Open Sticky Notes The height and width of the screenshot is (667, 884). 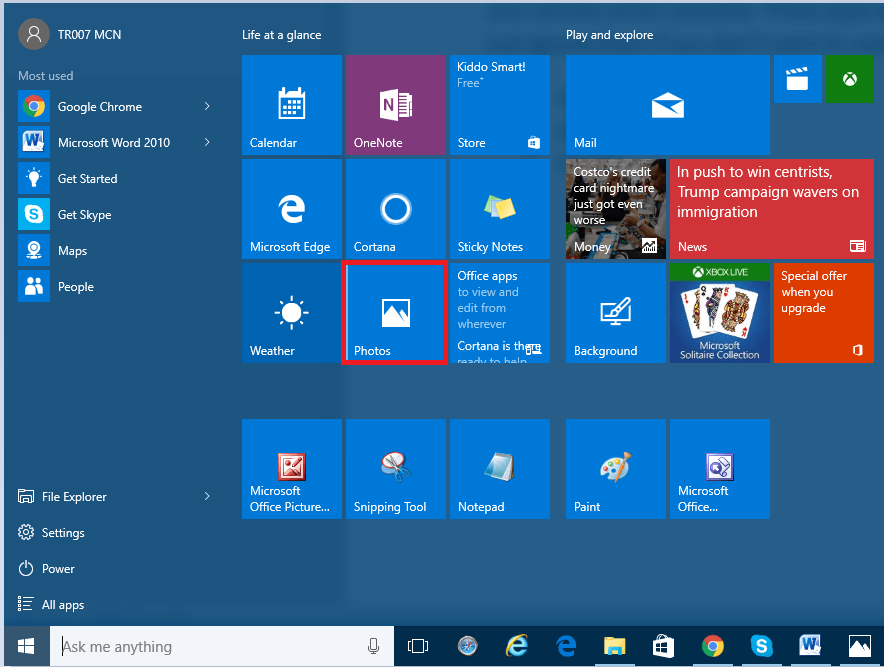[x=499, y=209]
